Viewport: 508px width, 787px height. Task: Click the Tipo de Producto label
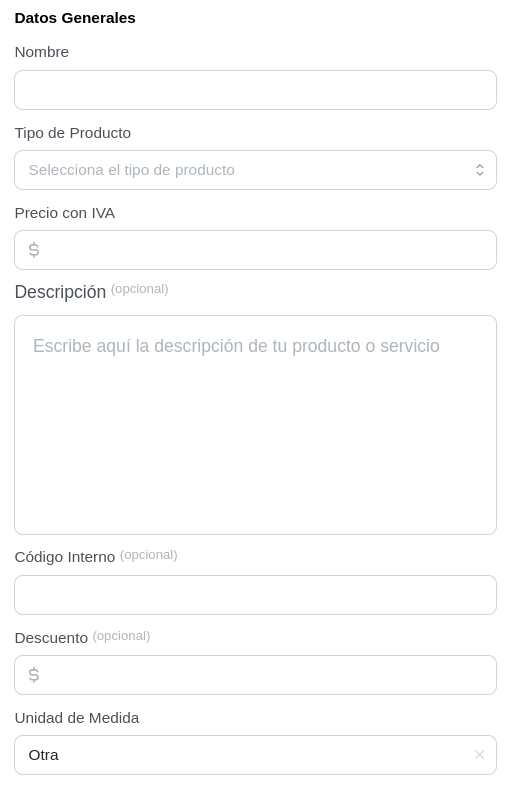pos(73,133)
